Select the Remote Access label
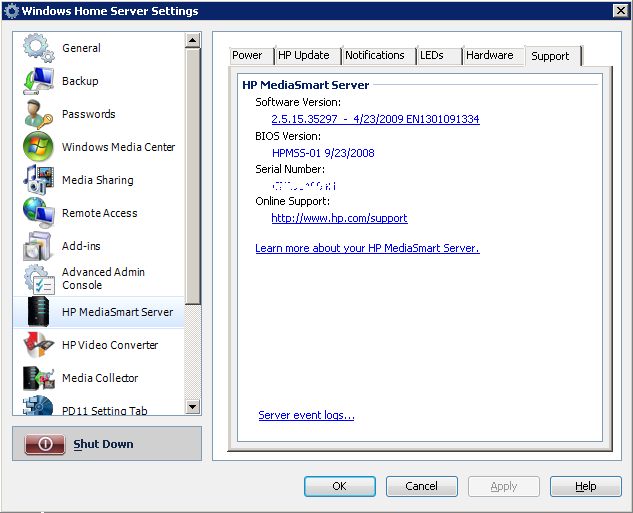Screen dimensions: 633x513 100,213
